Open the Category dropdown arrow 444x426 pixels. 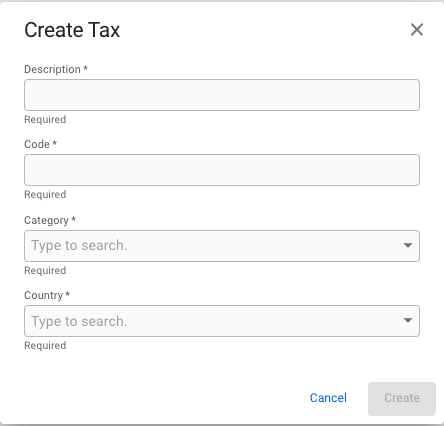point(408,245)
